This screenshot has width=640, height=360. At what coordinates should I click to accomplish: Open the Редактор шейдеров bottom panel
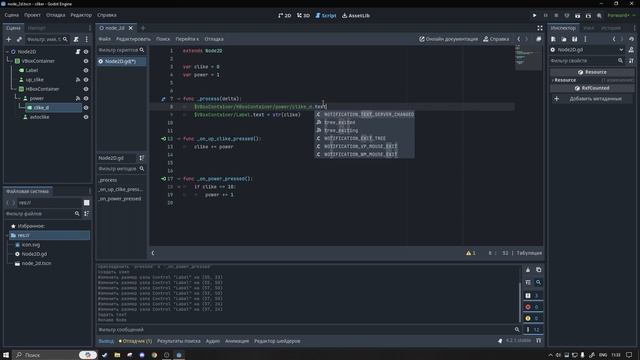[277, 341]
